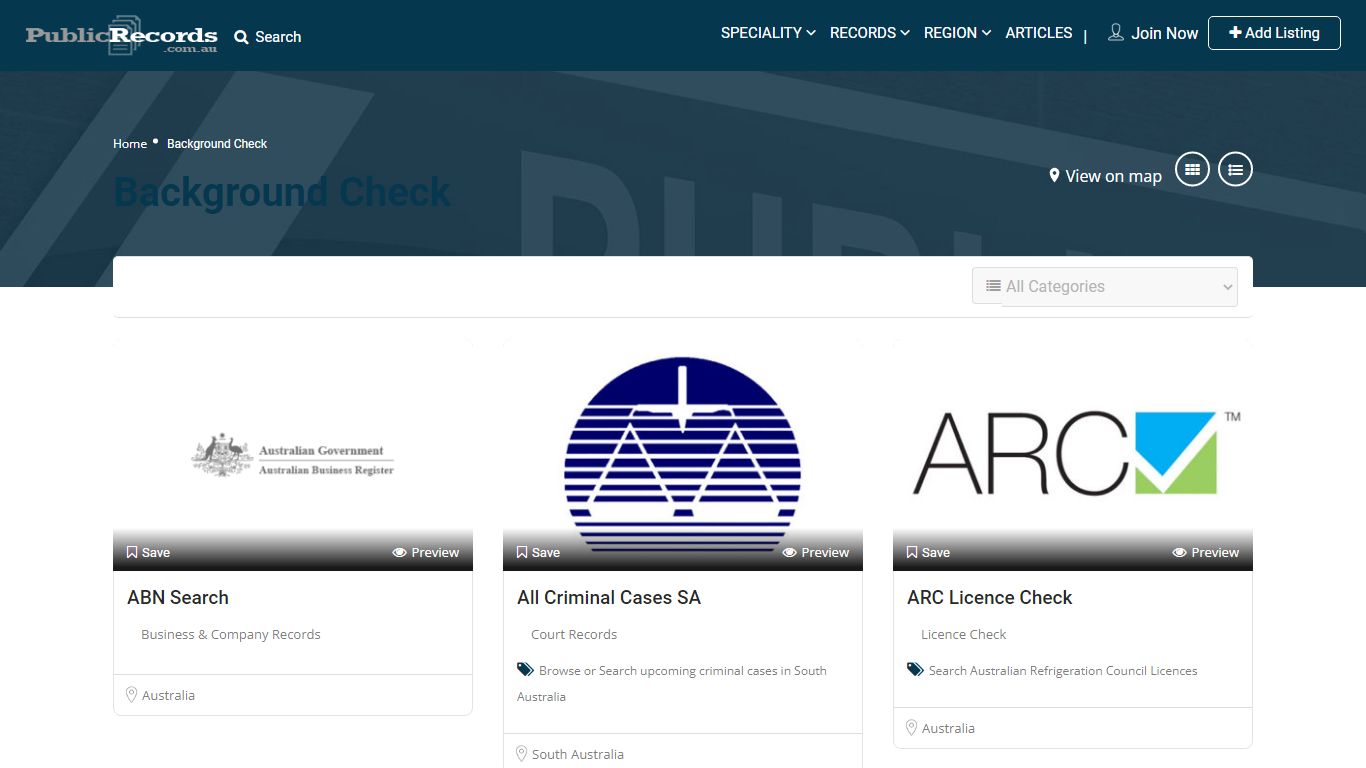Save the All Criminal Cases SA listing

[538, 552]
